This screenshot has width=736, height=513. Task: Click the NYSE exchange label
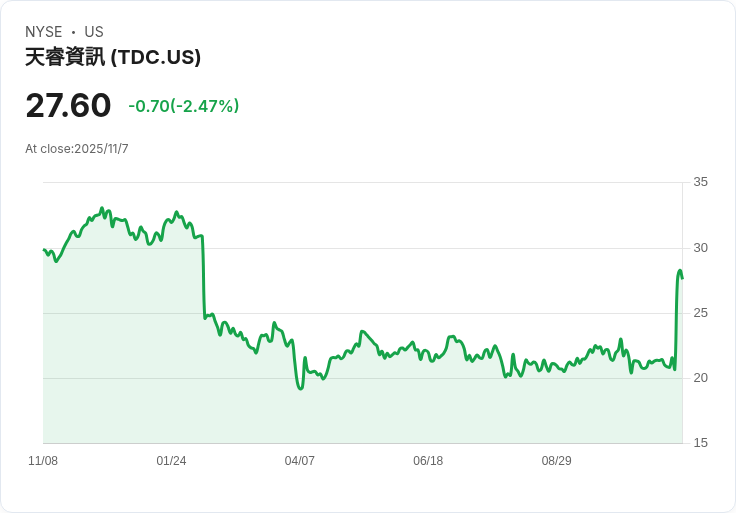coord(44,32)
